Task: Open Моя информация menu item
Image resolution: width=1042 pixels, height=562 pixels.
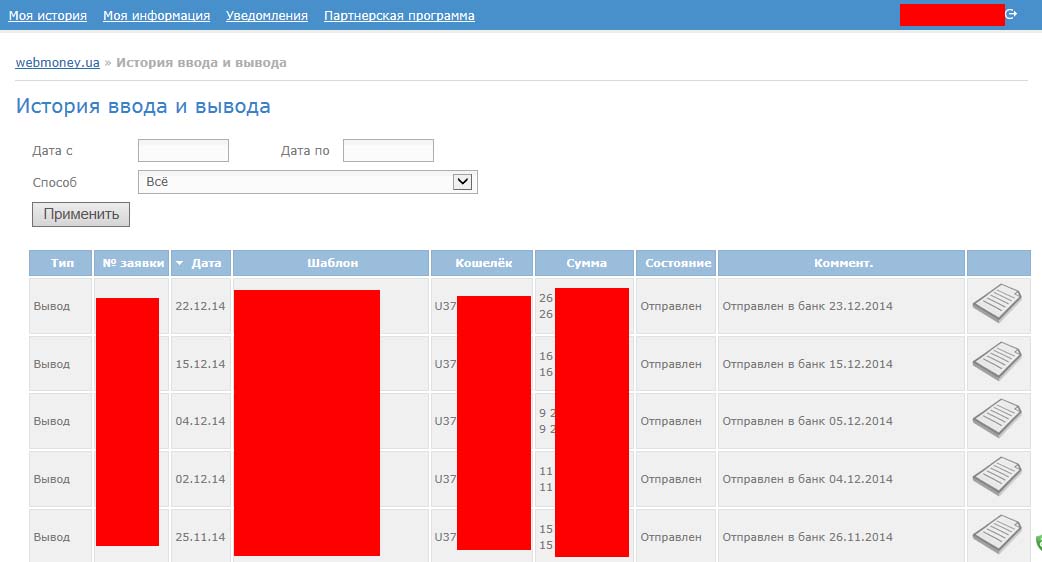Action: (156, 16)
